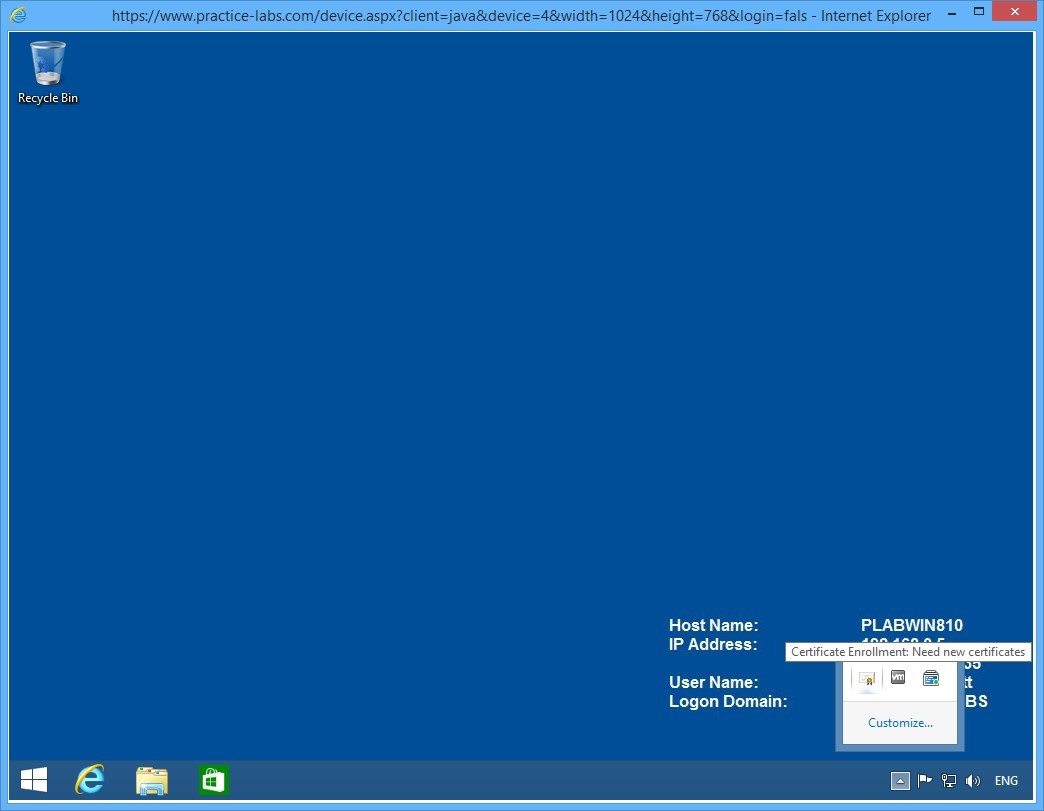Viewport: 1044px width, 811px height.
Task: Open the Windows Update tray icon
Action: click(931, 677)
